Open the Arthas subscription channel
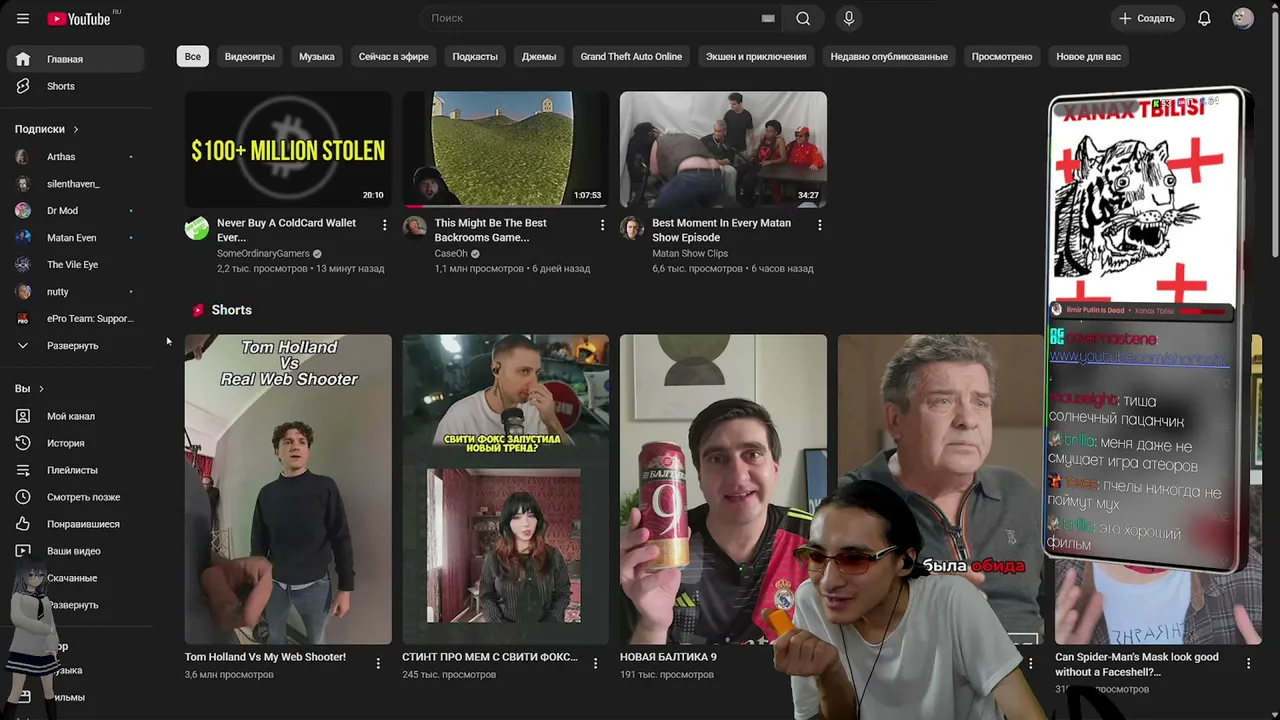The height and width of the screenshot is (720, 1280). click(x=76, y=157)
